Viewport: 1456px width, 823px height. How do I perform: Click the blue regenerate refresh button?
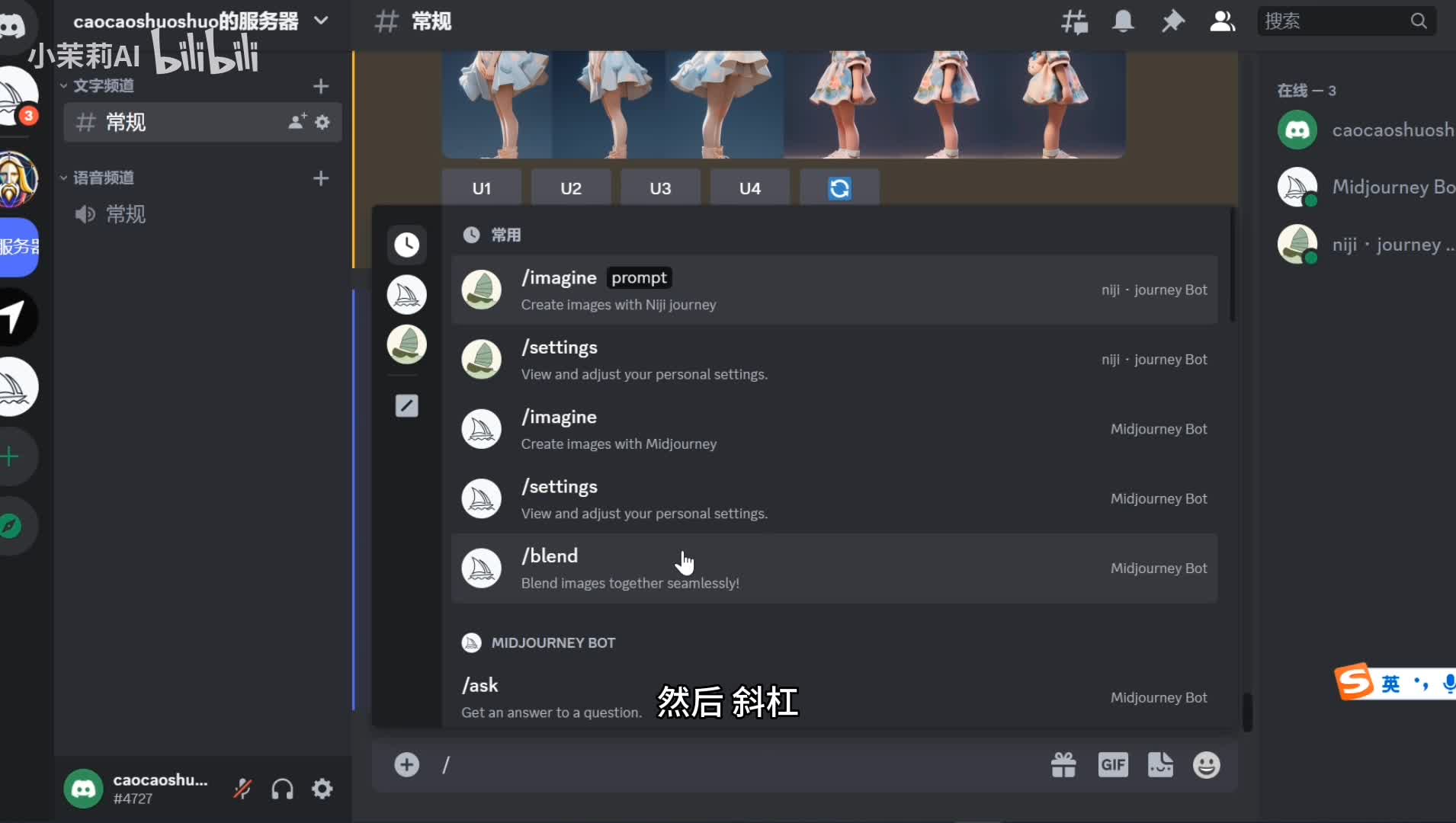[839, 188]
